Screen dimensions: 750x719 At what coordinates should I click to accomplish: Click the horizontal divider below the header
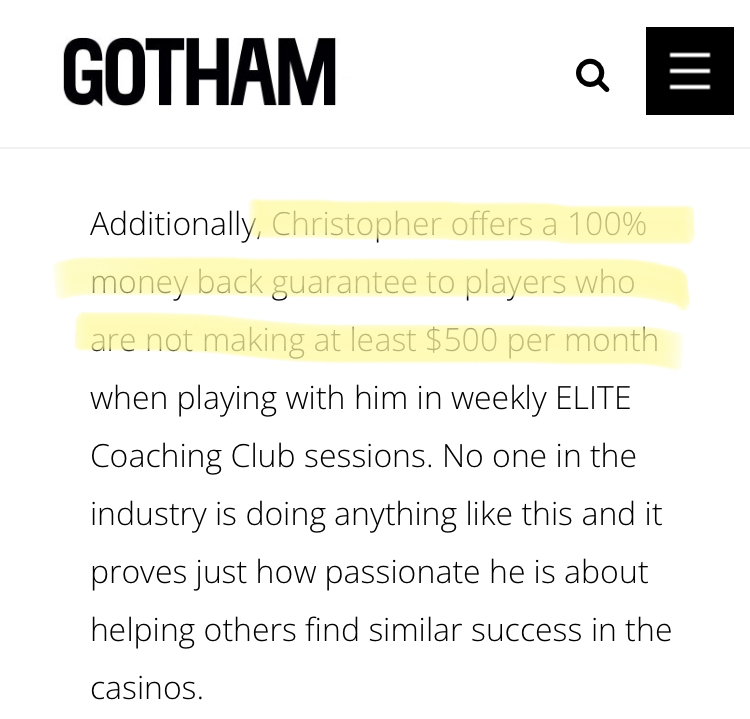click(375, 148)
